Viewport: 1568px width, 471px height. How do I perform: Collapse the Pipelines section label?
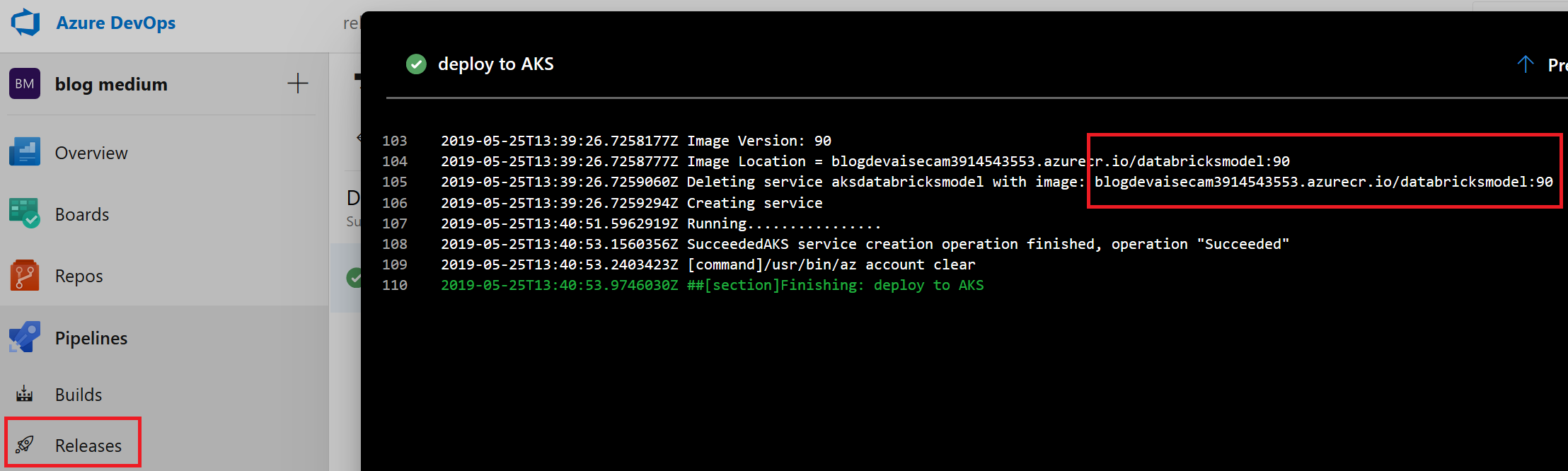point(91,338)
